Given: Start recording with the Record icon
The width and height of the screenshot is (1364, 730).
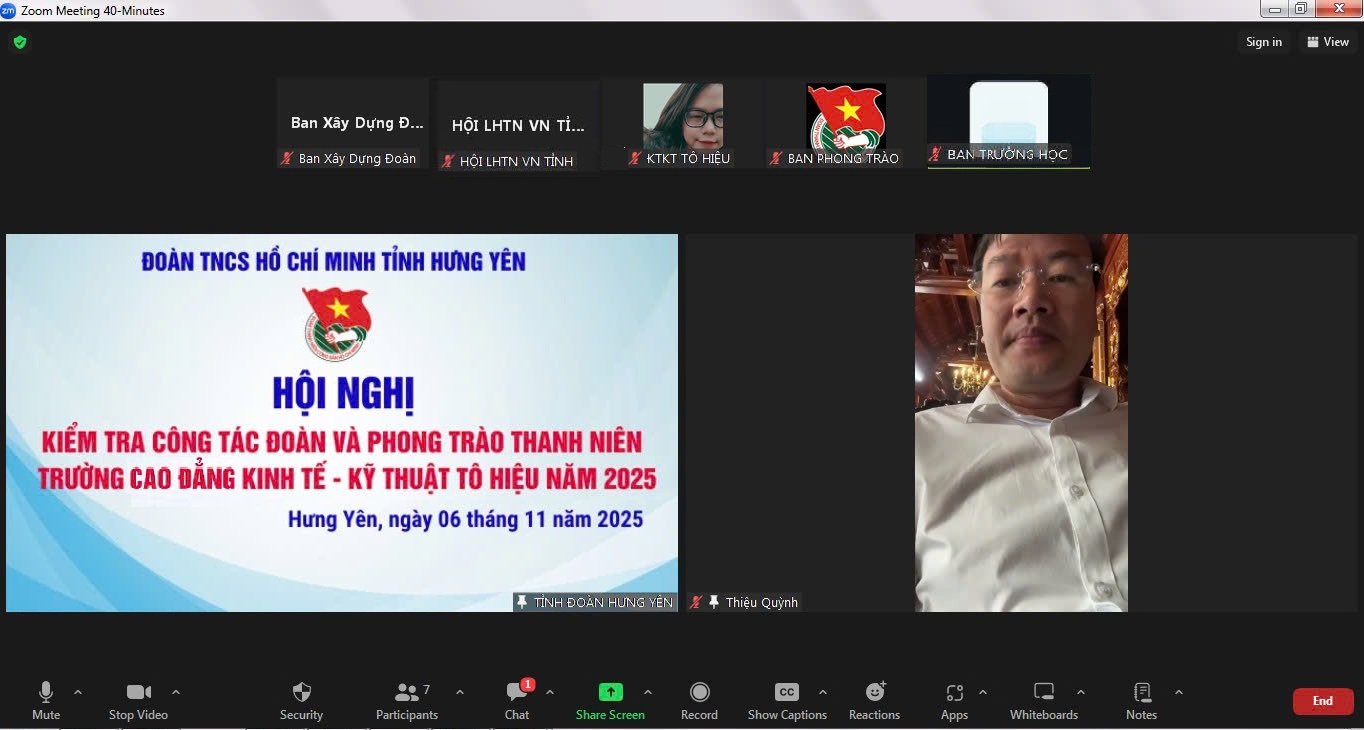Looking at the screenshot, I should click(x=700, y=692).
